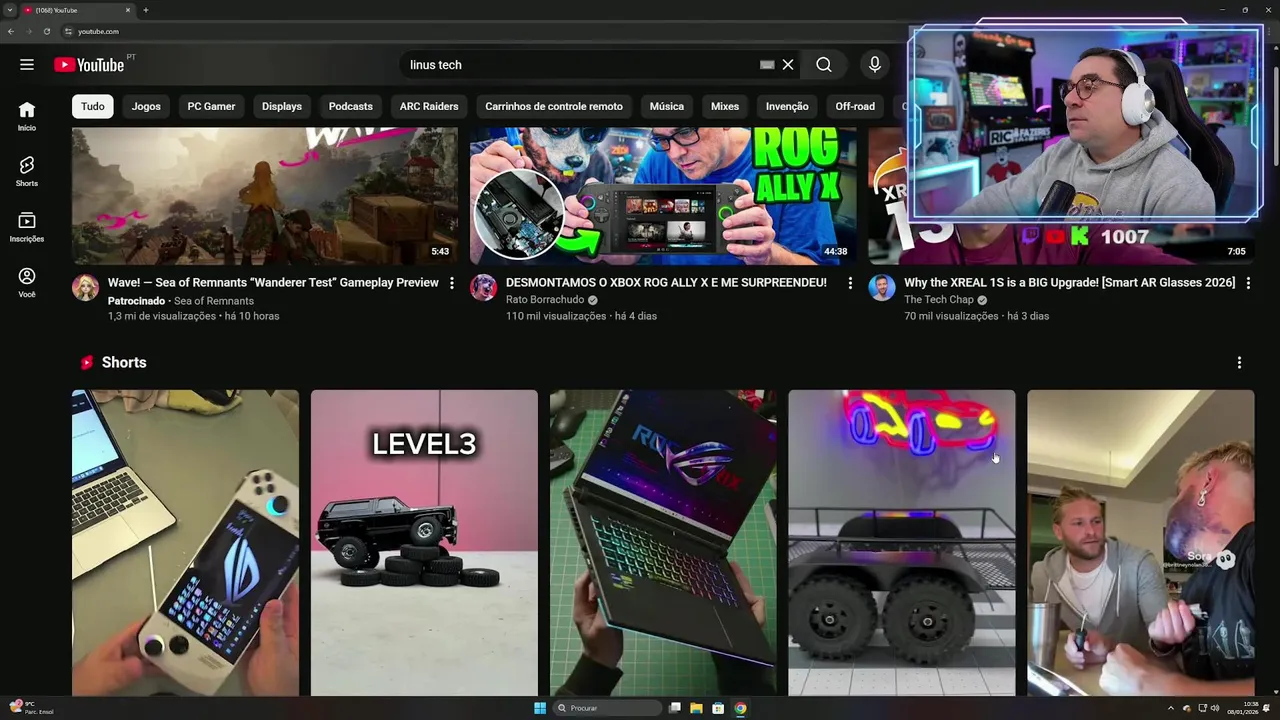Open options for the XREAL 1S video

(1248, 283)
